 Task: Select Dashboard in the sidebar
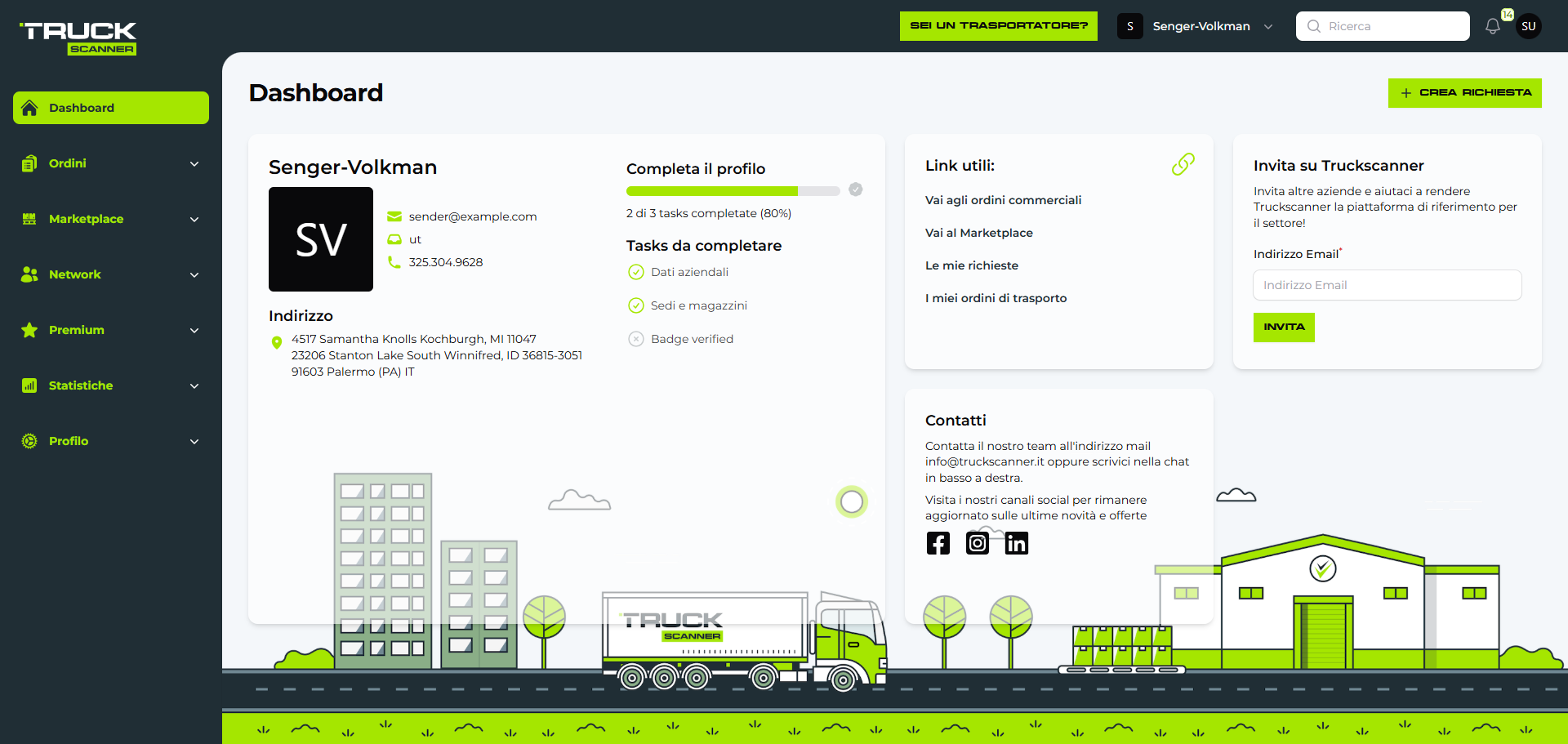pos(111,108)
